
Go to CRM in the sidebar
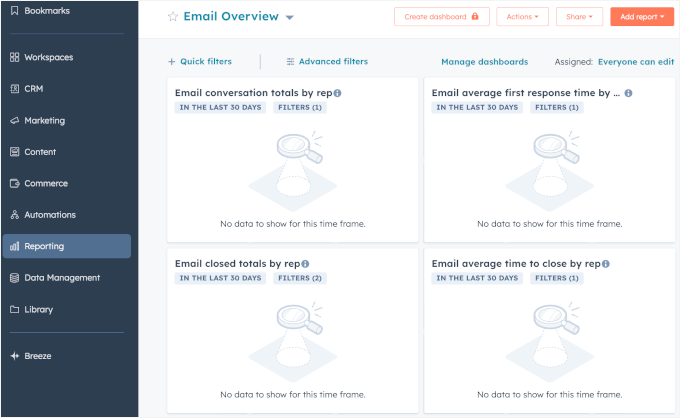pyautogui.click(x=34, y=89)
